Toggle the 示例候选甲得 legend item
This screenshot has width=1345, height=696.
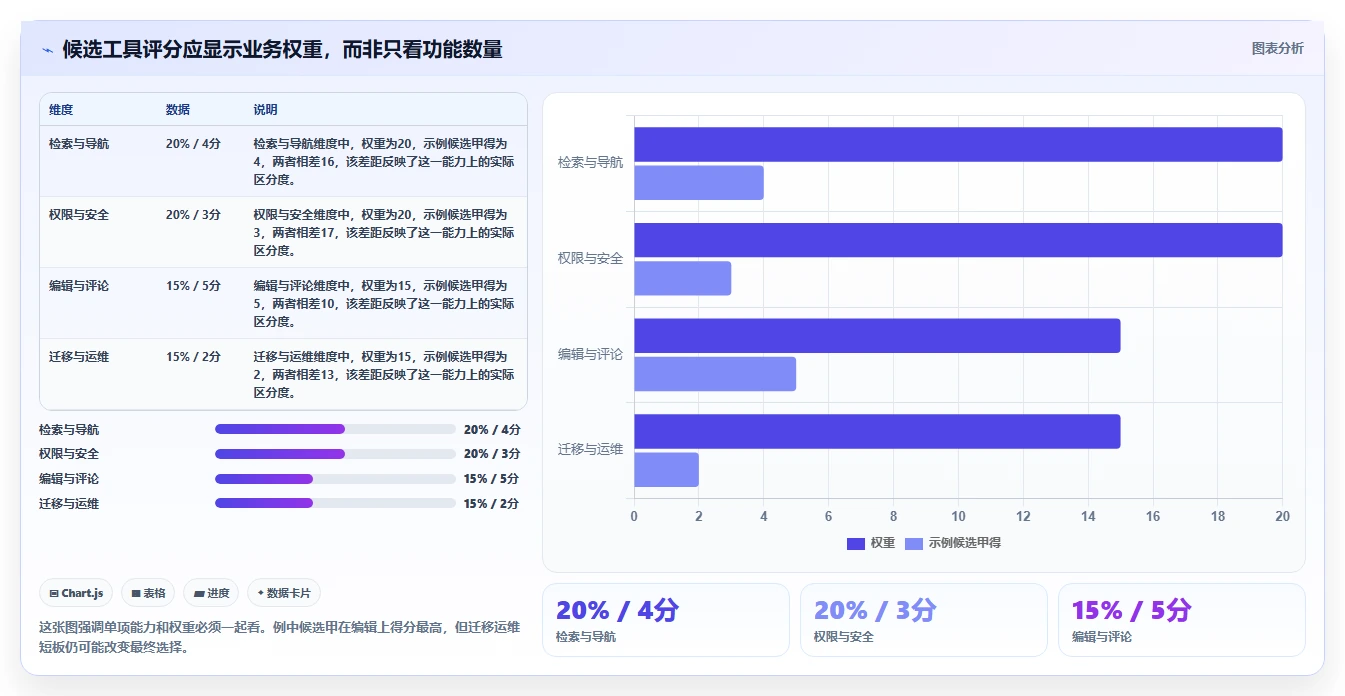click(x=953, y=543)
